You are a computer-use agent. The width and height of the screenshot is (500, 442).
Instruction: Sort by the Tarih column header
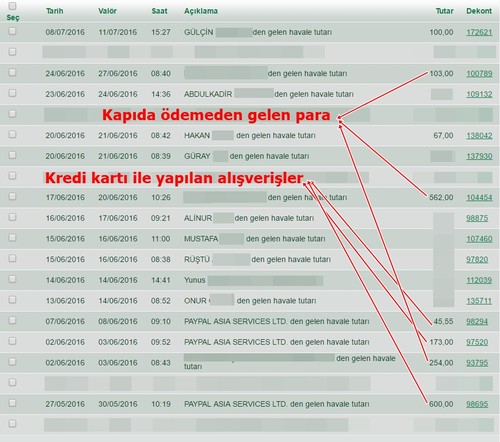(54, 11)
